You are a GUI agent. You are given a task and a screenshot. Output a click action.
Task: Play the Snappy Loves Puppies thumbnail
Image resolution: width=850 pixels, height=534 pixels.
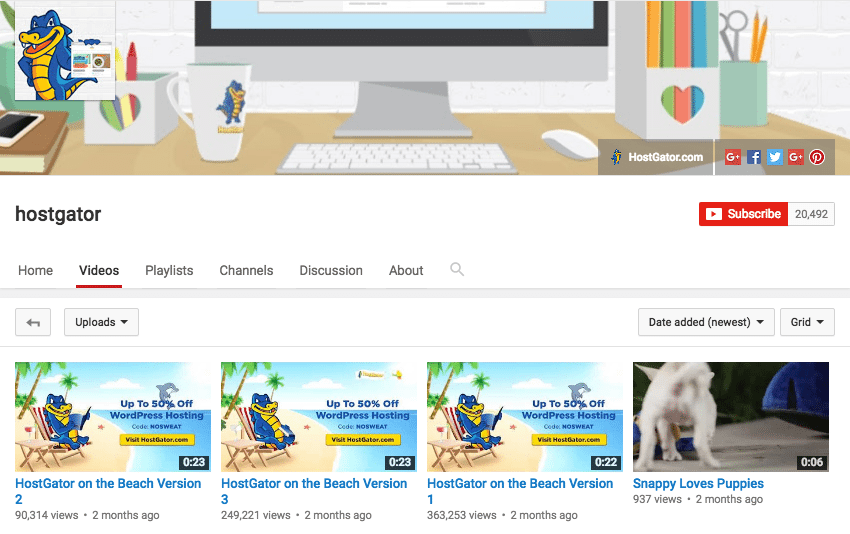point(731,417)
